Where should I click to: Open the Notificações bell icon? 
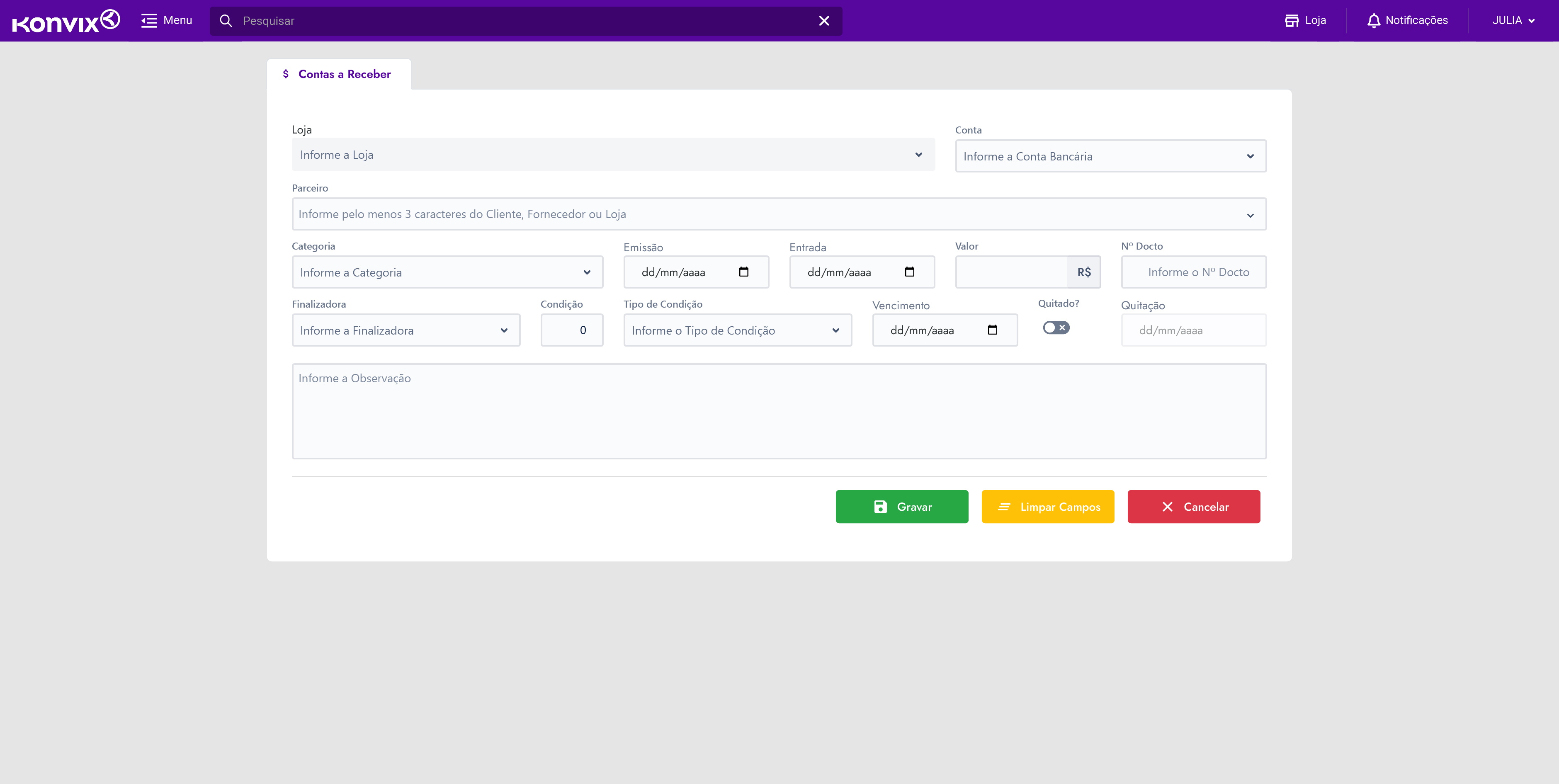pos(1373,21)
